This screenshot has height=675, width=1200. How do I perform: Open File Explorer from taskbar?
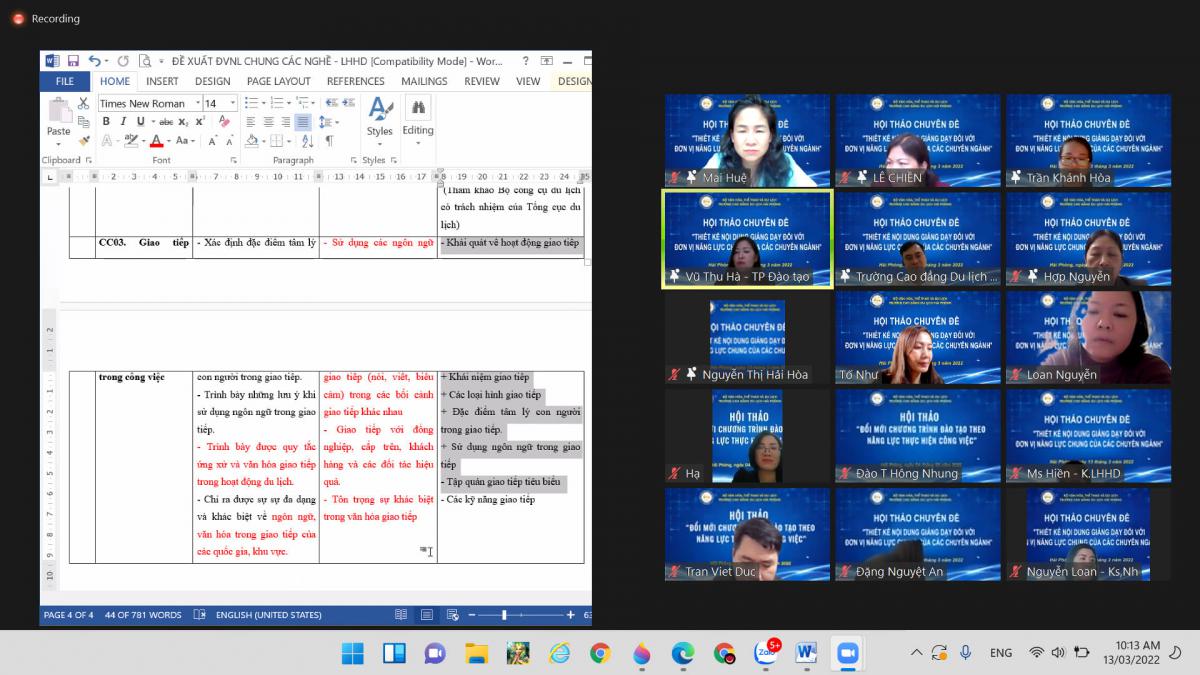coord(477,653)
